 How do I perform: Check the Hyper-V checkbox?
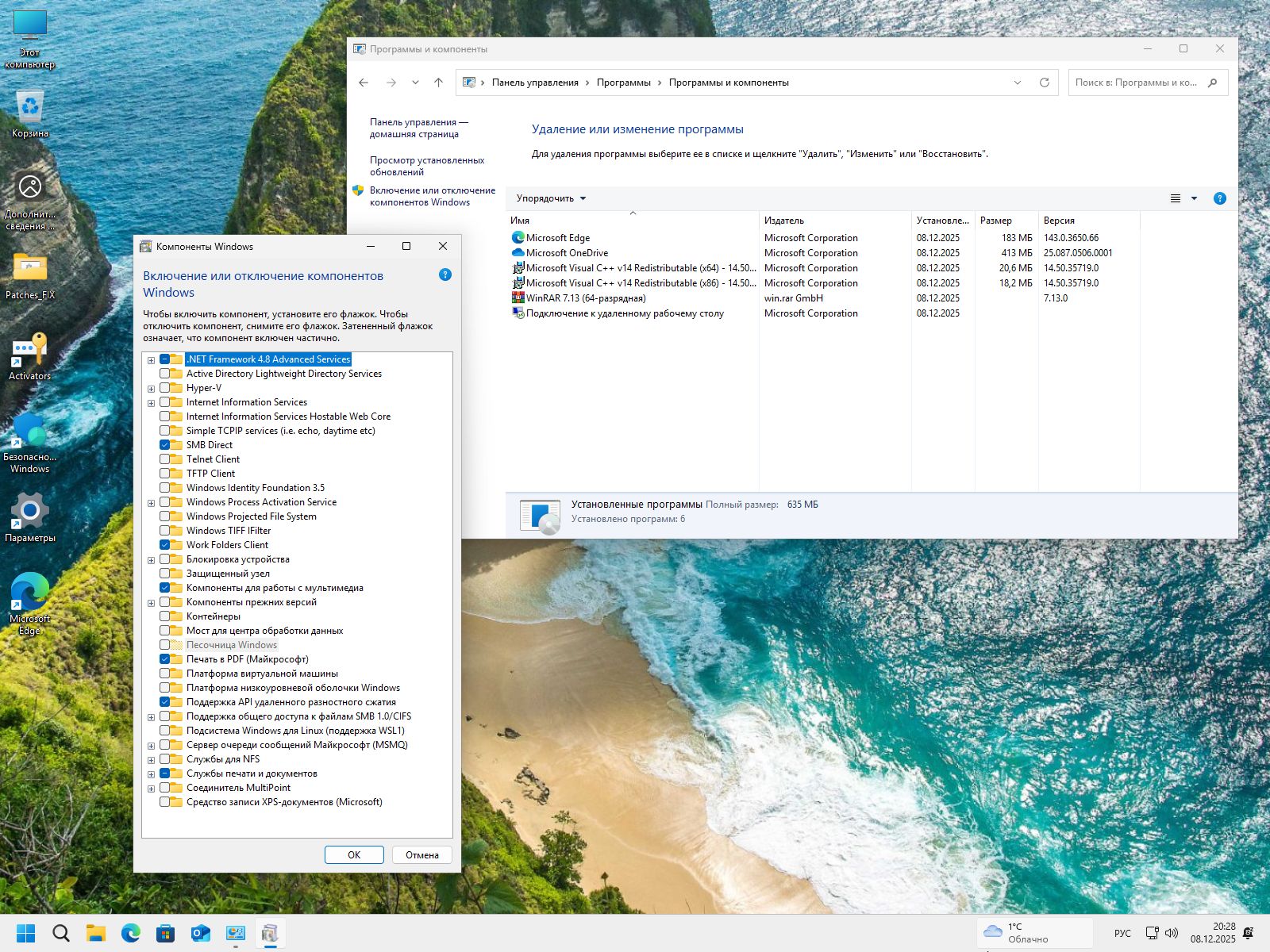(165, 388)
